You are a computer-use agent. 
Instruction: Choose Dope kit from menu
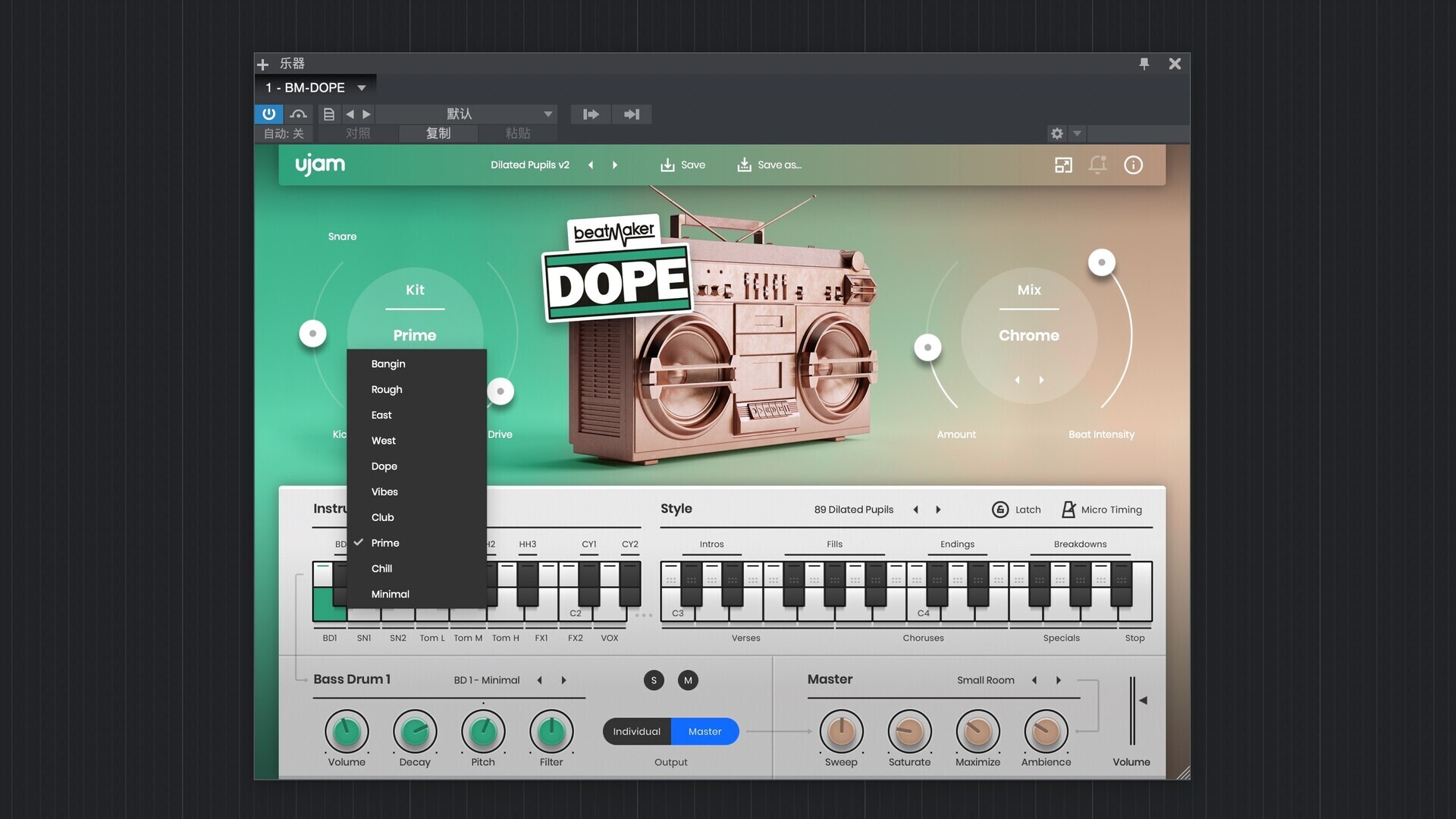click(x=416, y=466)
